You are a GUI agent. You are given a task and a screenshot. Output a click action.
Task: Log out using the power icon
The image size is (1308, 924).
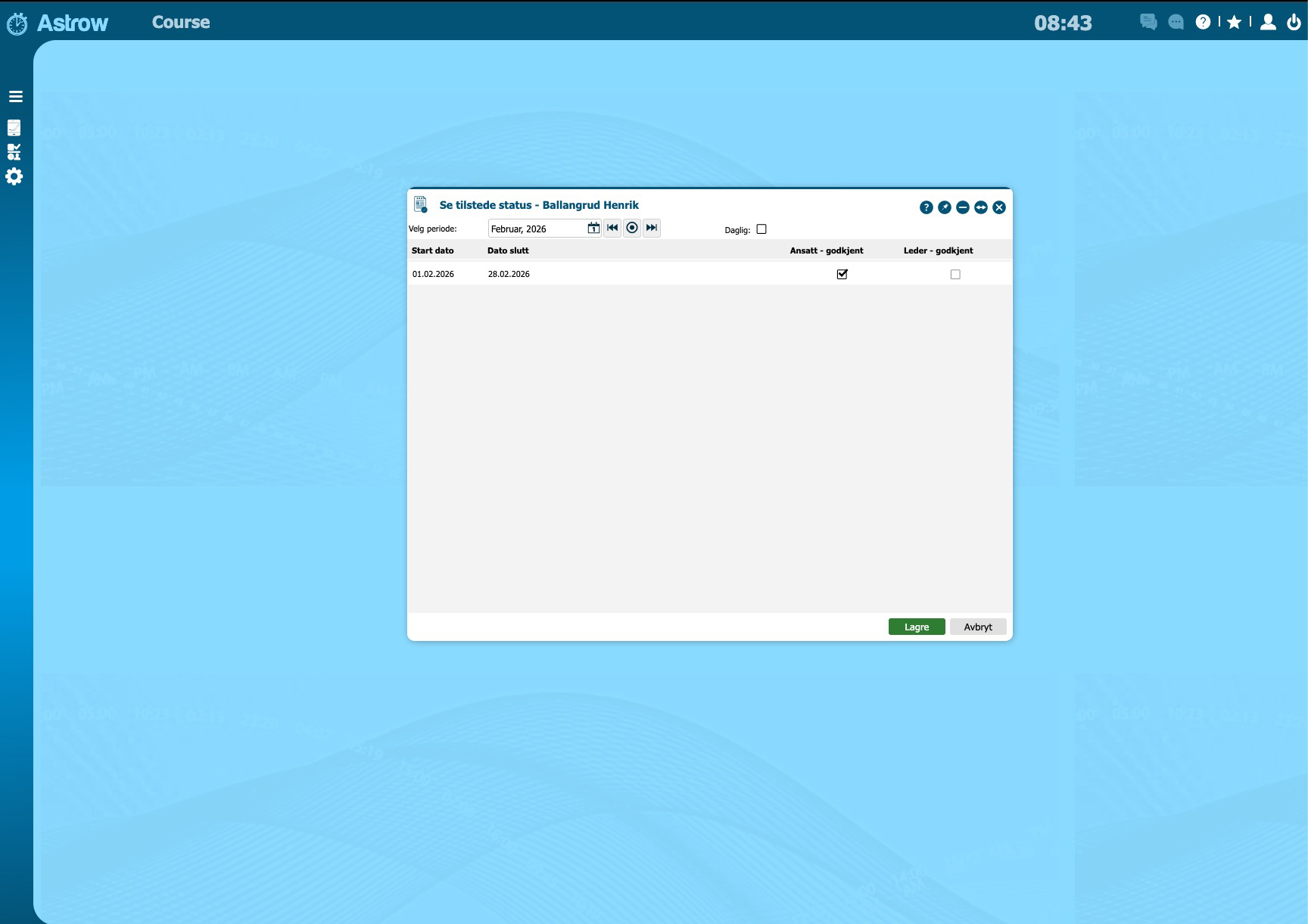click(x=1295, y=22)
